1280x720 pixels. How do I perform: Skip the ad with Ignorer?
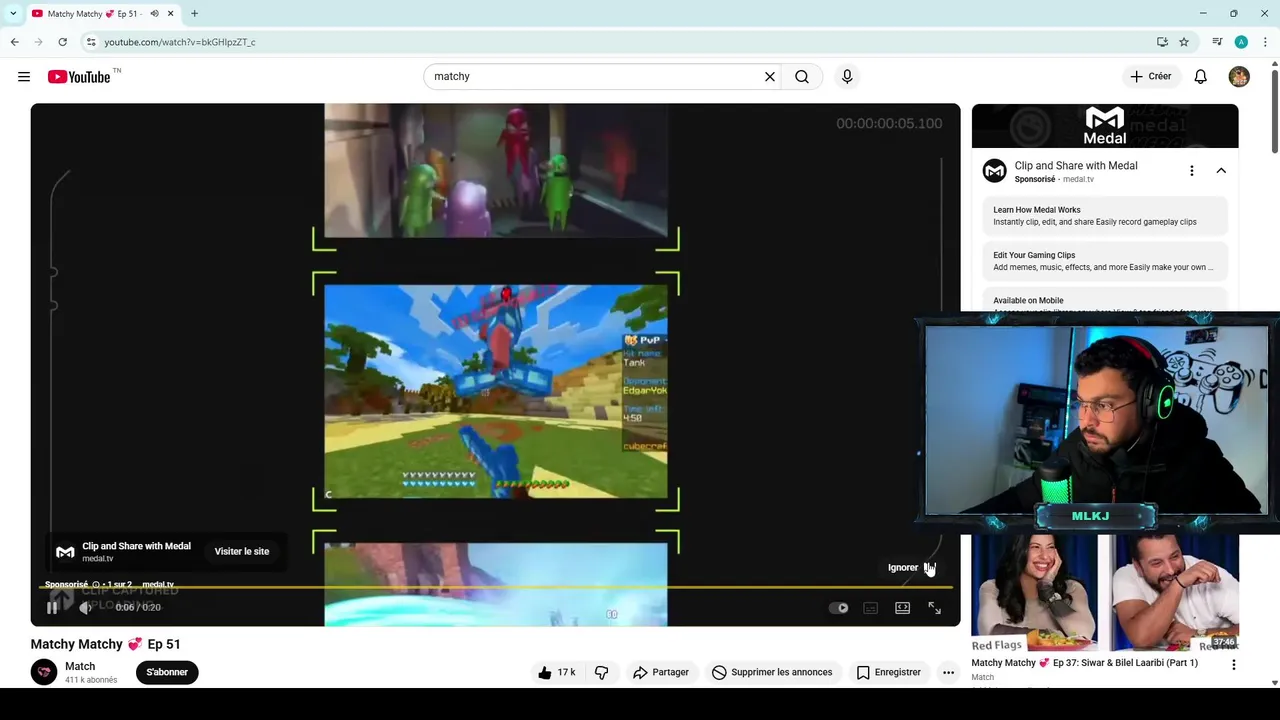(911, 568)
